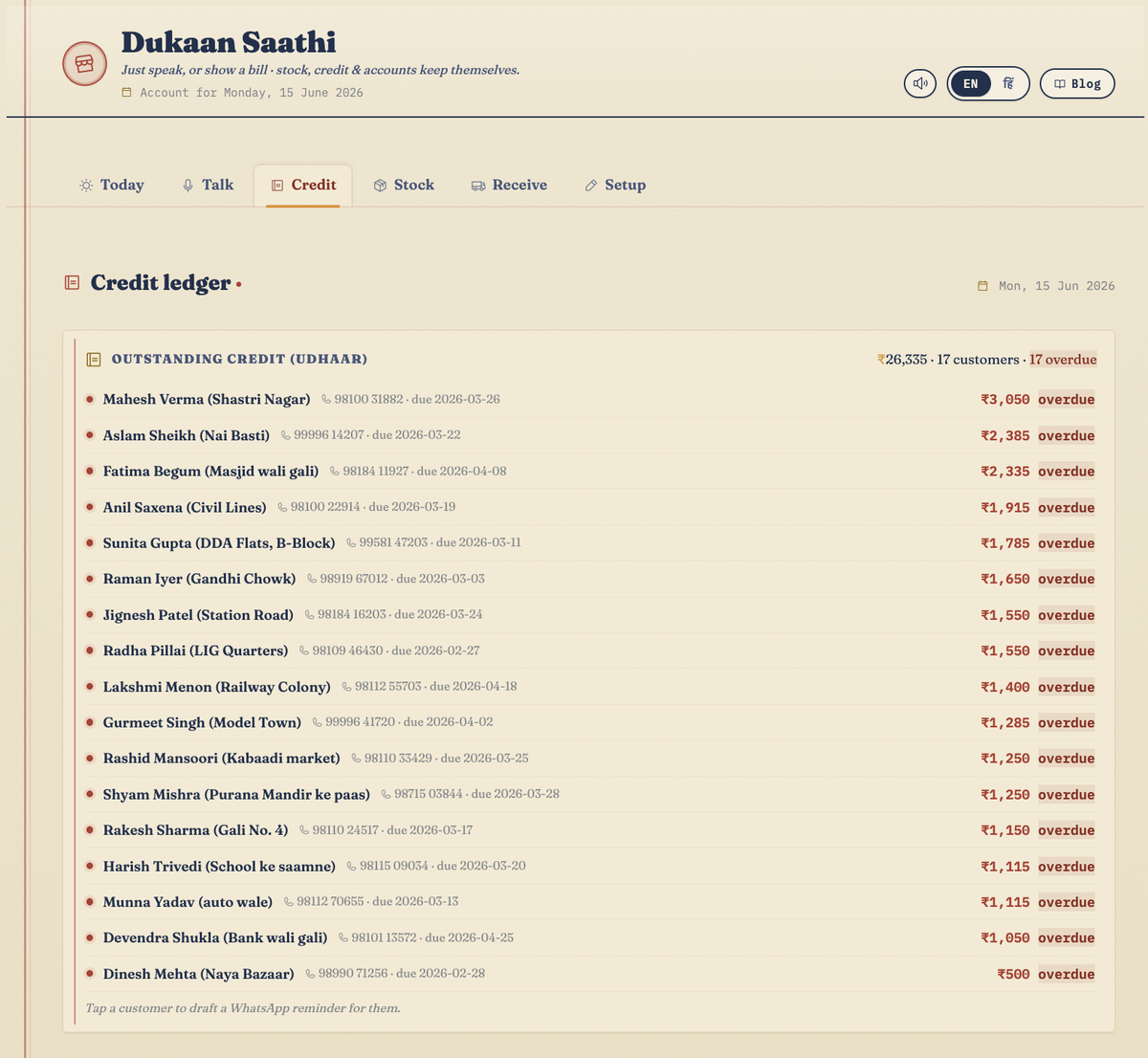Open the Blog link
Screen dimensions: 1148x1058
point(1077,84)
